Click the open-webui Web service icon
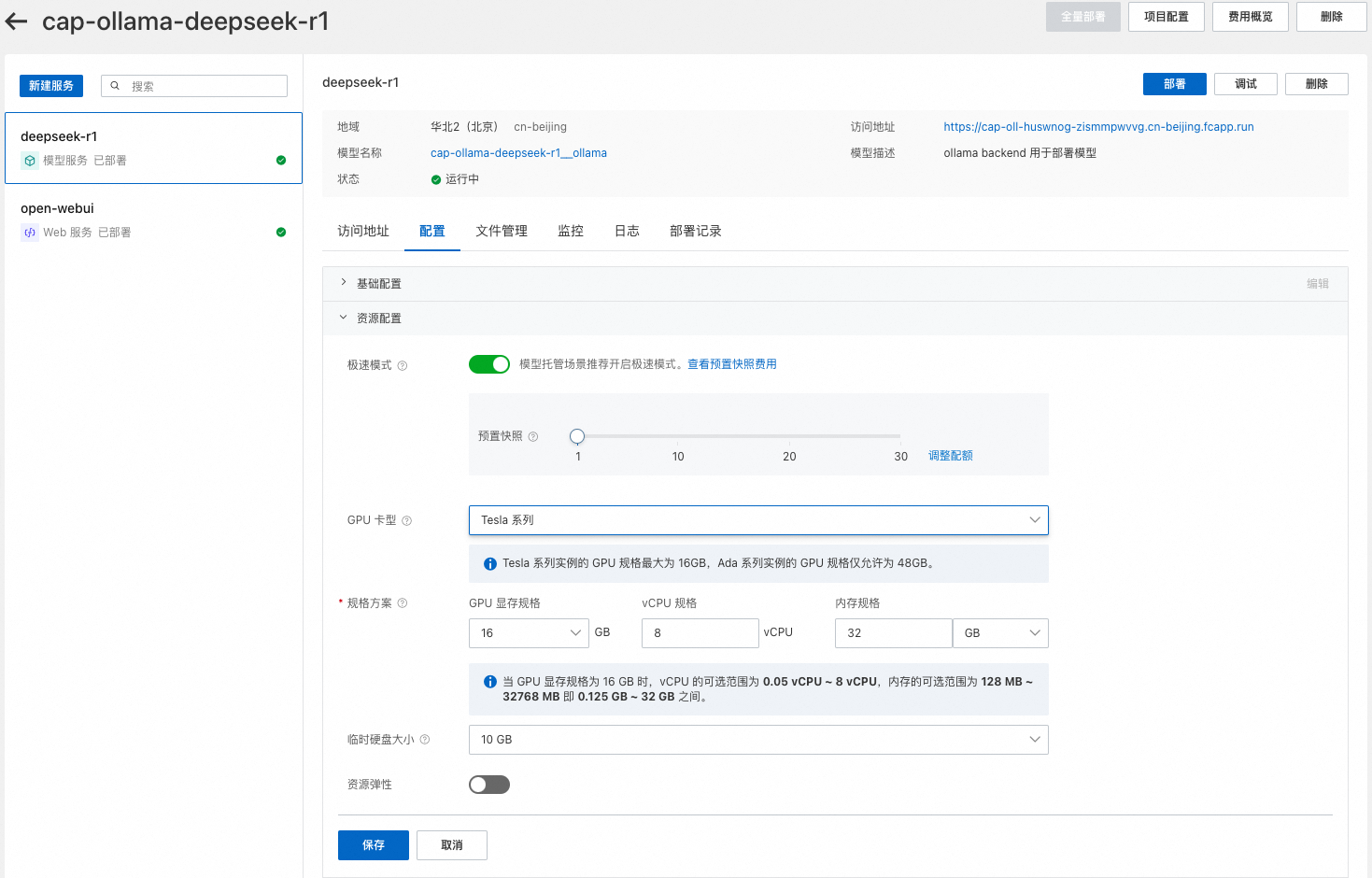The height and width of the screenshot is (878, 1372). tap(30, 233)
